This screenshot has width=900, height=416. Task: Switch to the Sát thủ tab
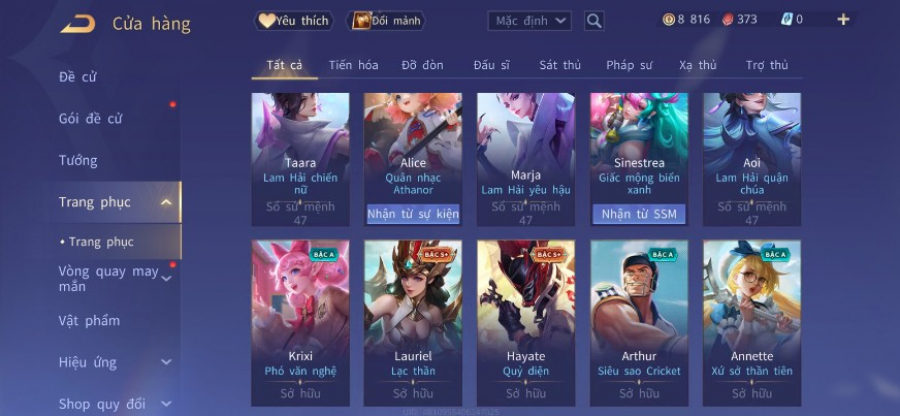[560, 65]
